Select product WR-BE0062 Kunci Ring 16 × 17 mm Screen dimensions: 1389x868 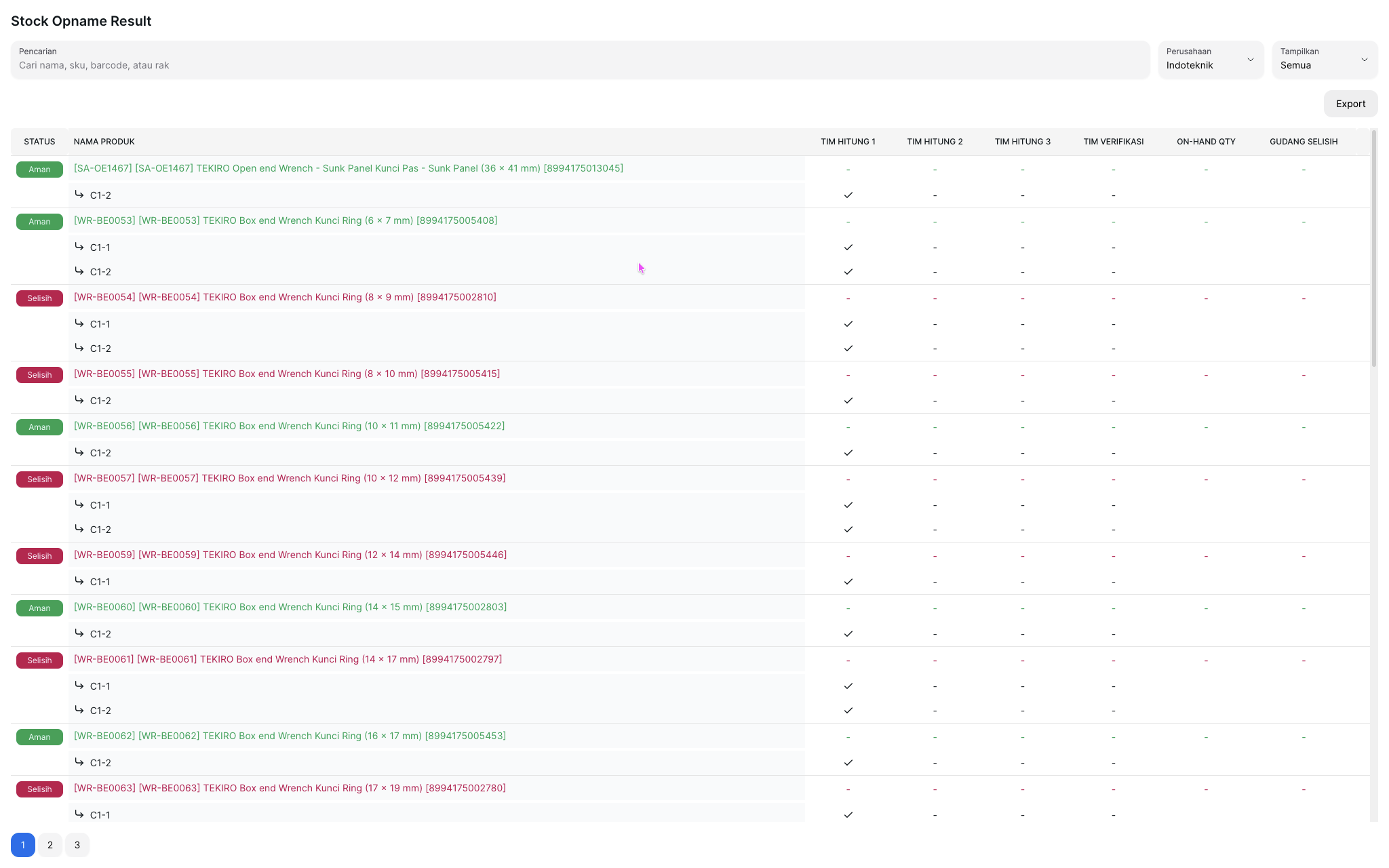pos(290,736)
